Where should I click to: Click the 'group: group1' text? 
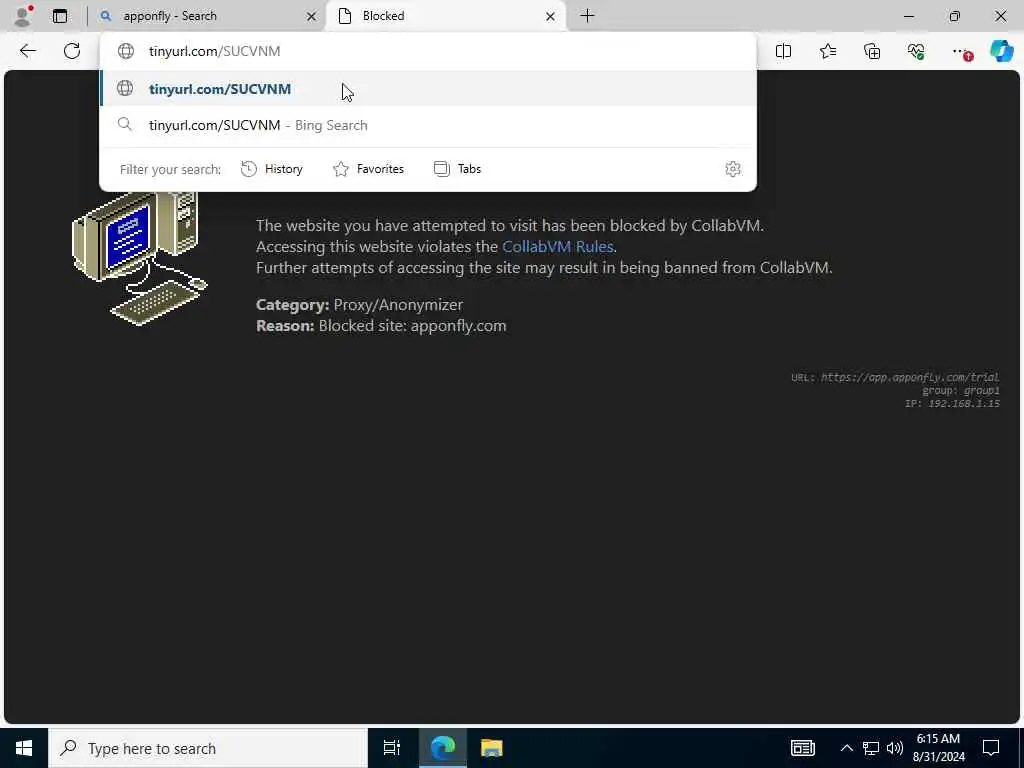[961, 391]
